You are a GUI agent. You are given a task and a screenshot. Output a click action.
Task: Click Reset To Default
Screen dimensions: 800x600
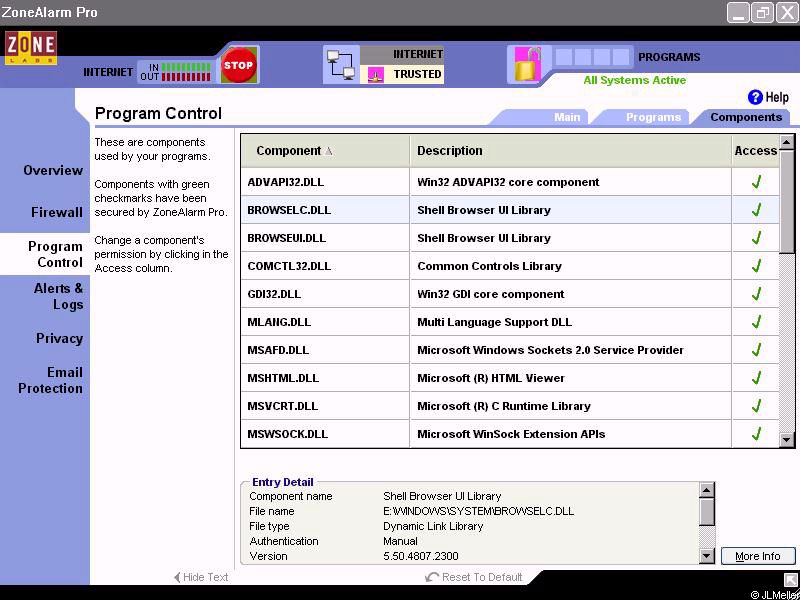474,577
